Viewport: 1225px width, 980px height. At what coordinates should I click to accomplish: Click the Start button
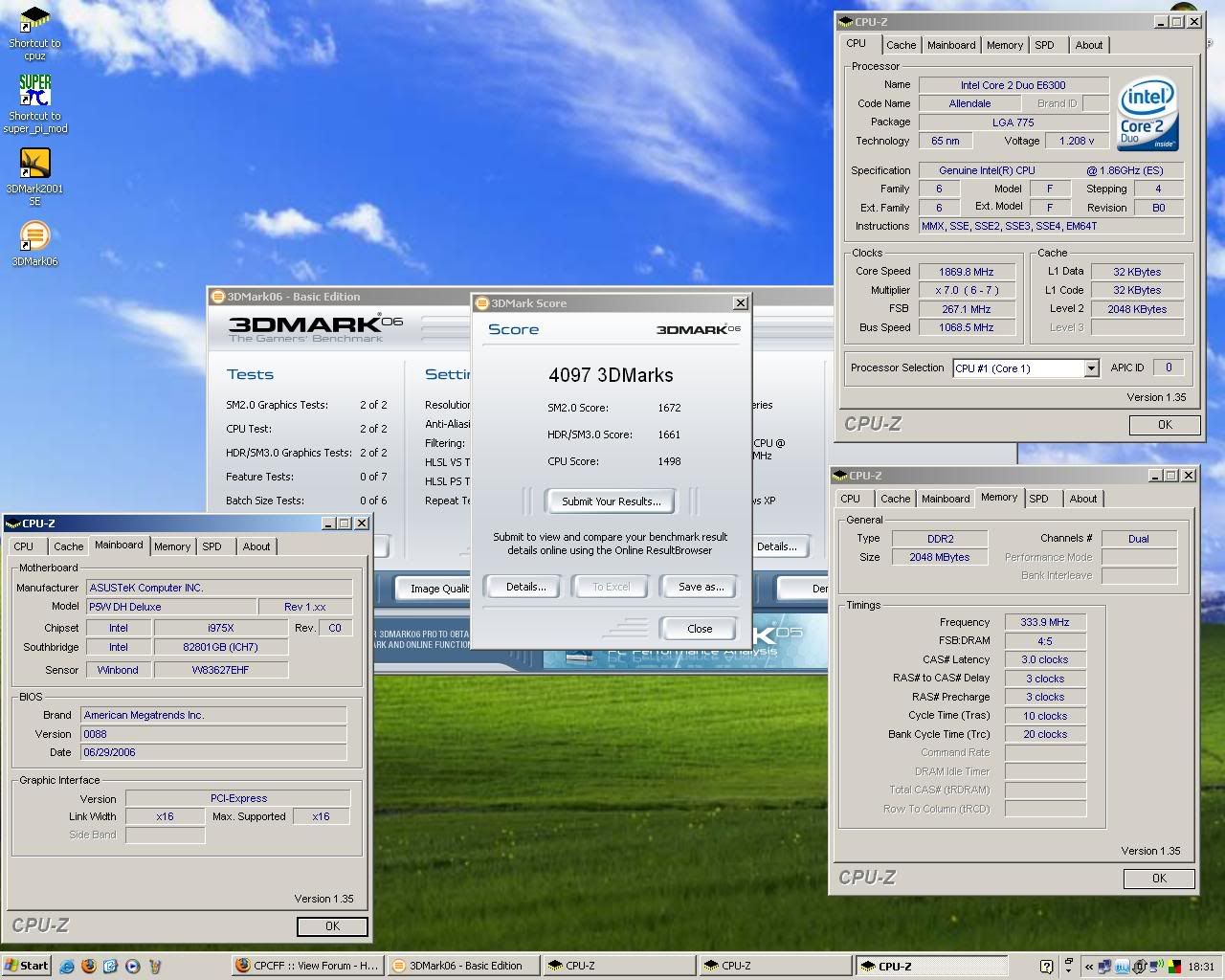[27, 966]
